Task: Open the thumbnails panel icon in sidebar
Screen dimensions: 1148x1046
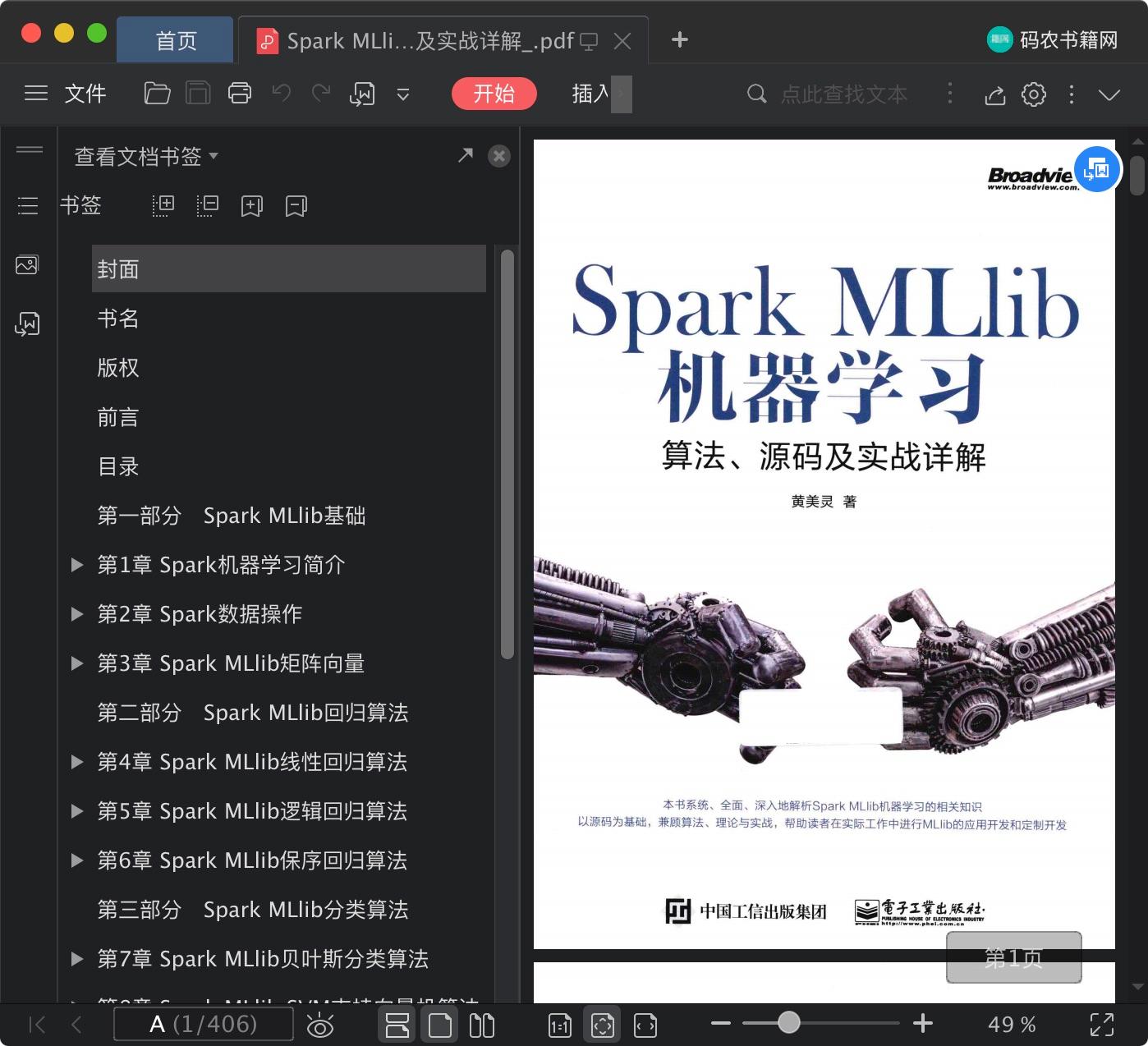Action: click(27, 265)
